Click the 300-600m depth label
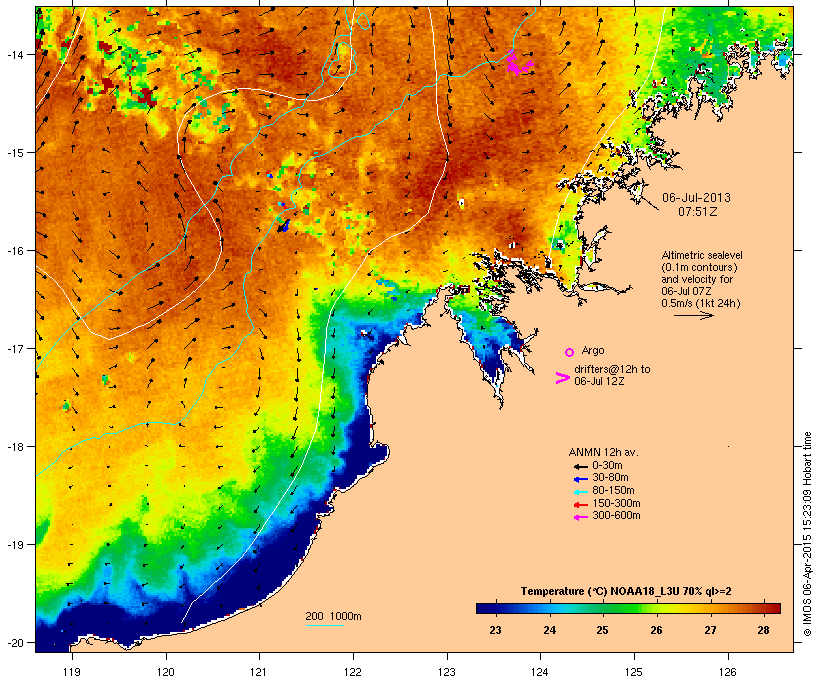Image resolution: width=820 pixels, height=680 pixels. [x=616, y=516]
